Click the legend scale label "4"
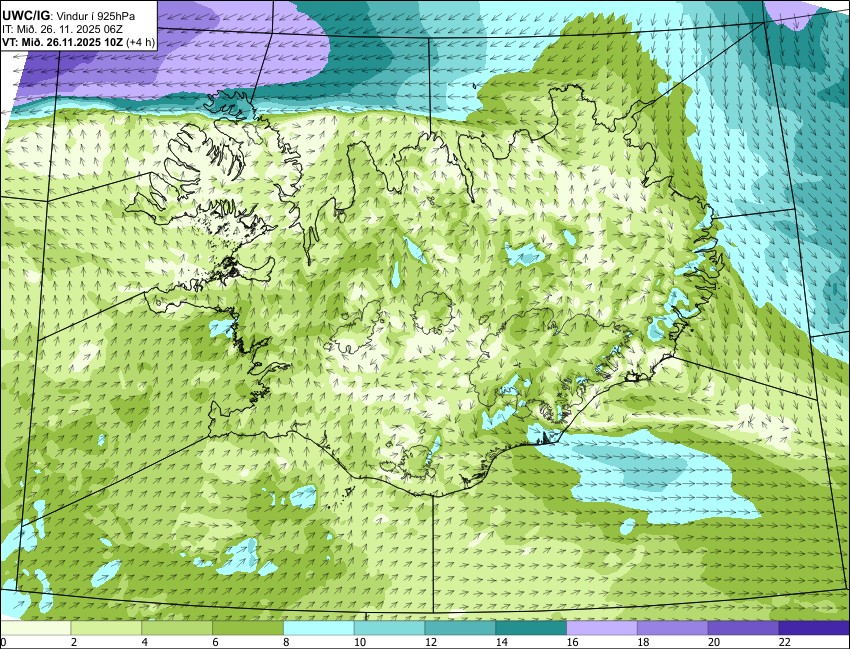The width and height of the screenshot is (850, 649). pyautogui.click(x=145, y=642)
